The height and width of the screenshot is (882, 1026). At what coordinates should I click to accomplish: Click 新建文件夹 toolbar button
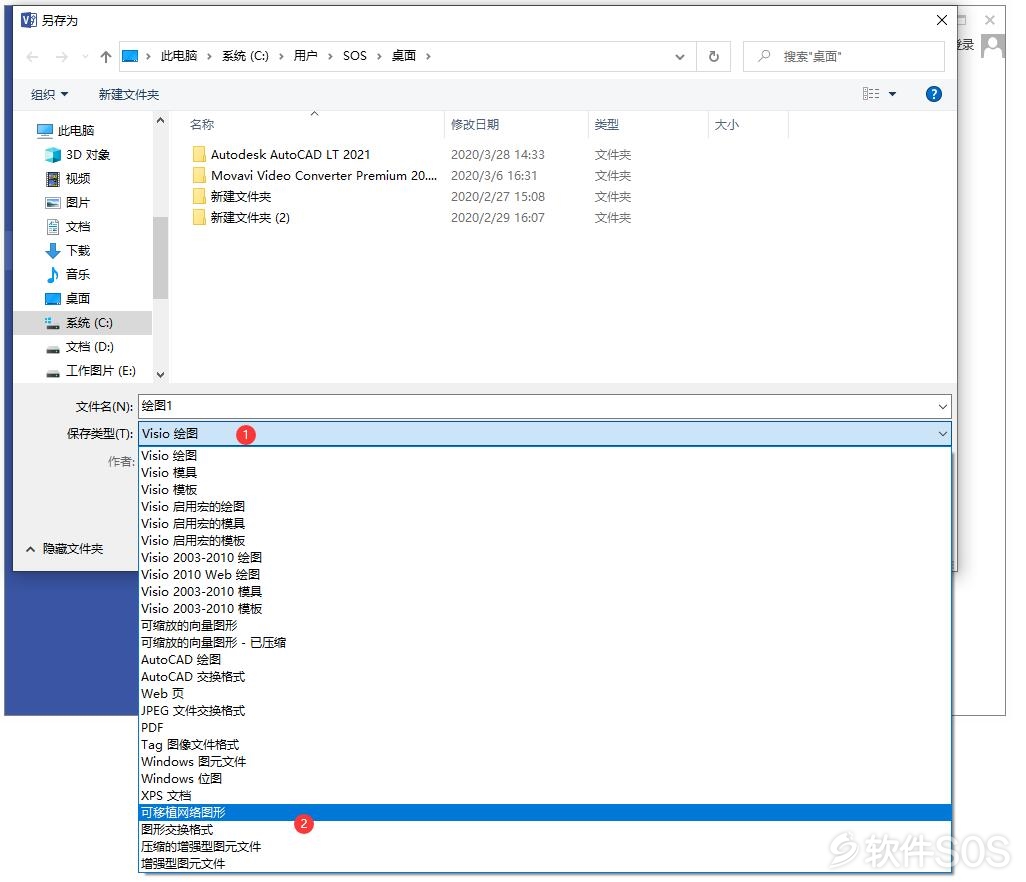tap(129, 94)
